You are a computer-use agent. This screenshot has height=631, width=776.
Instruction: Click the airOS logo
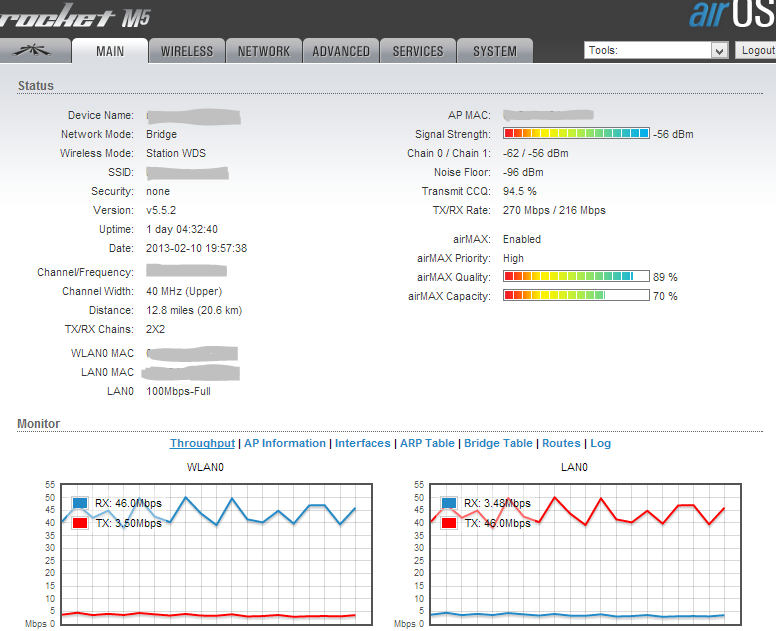click(x=732, y=13)
